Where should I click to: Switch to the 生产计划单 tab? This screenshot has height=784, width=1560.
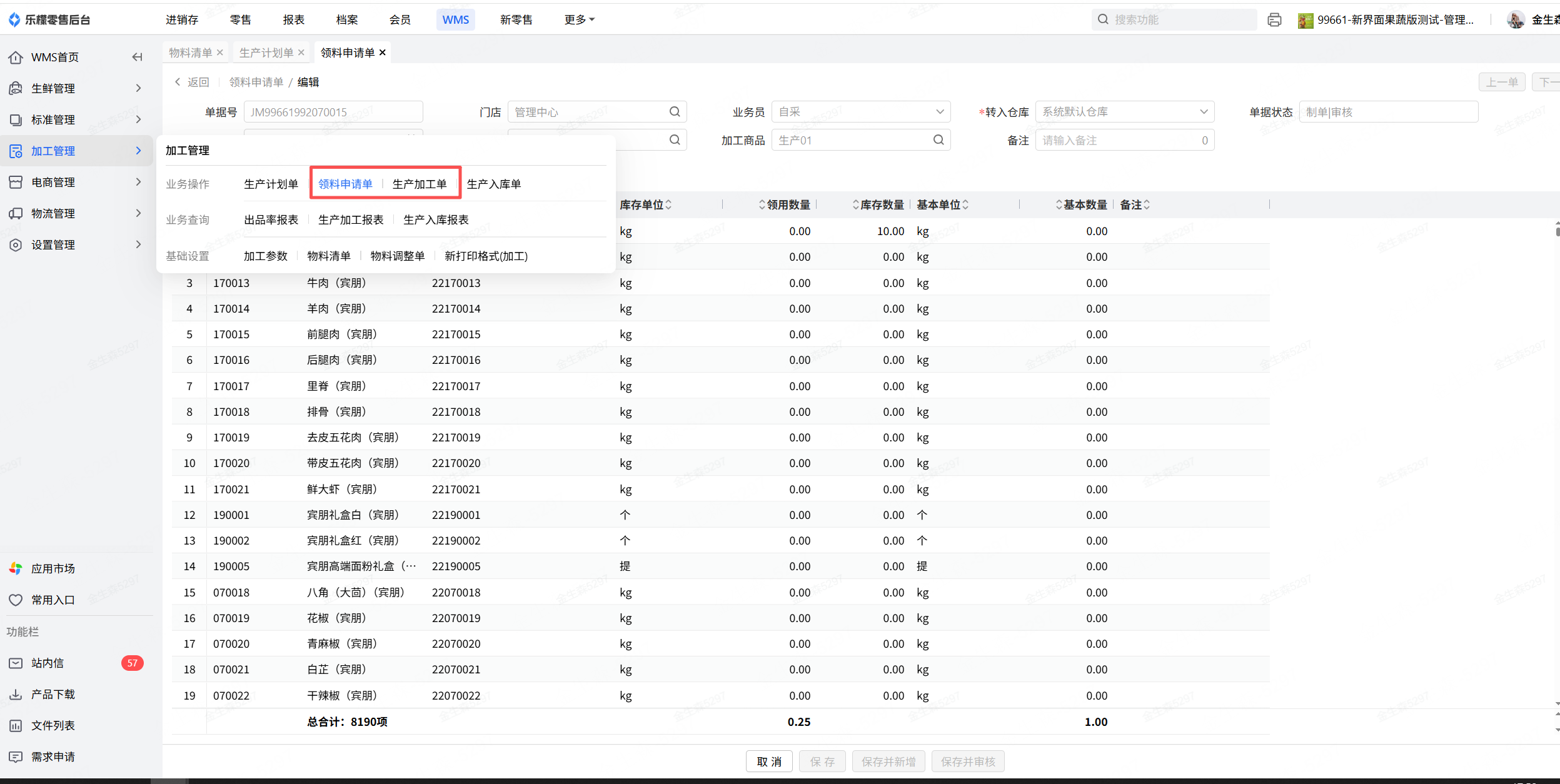click(266, 53)
